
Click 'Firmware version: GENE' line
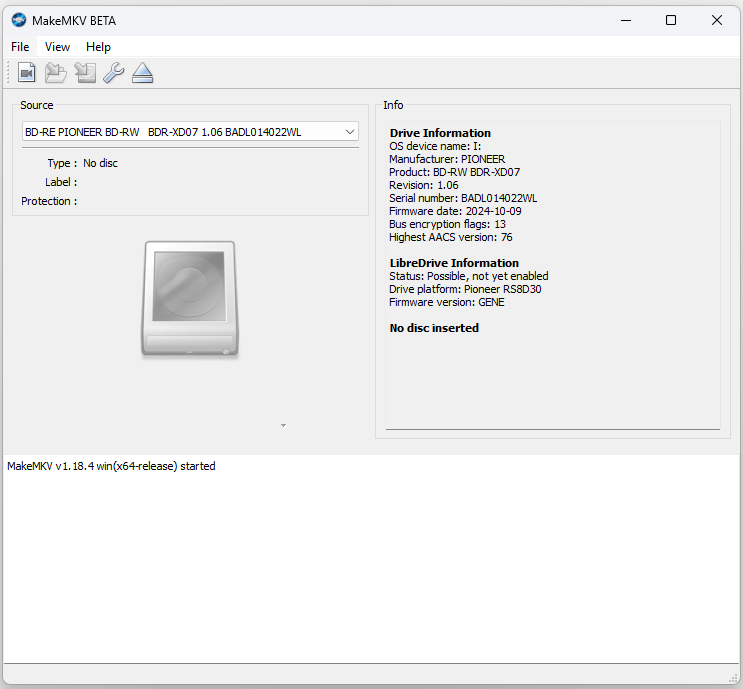[x=447, y=302]
